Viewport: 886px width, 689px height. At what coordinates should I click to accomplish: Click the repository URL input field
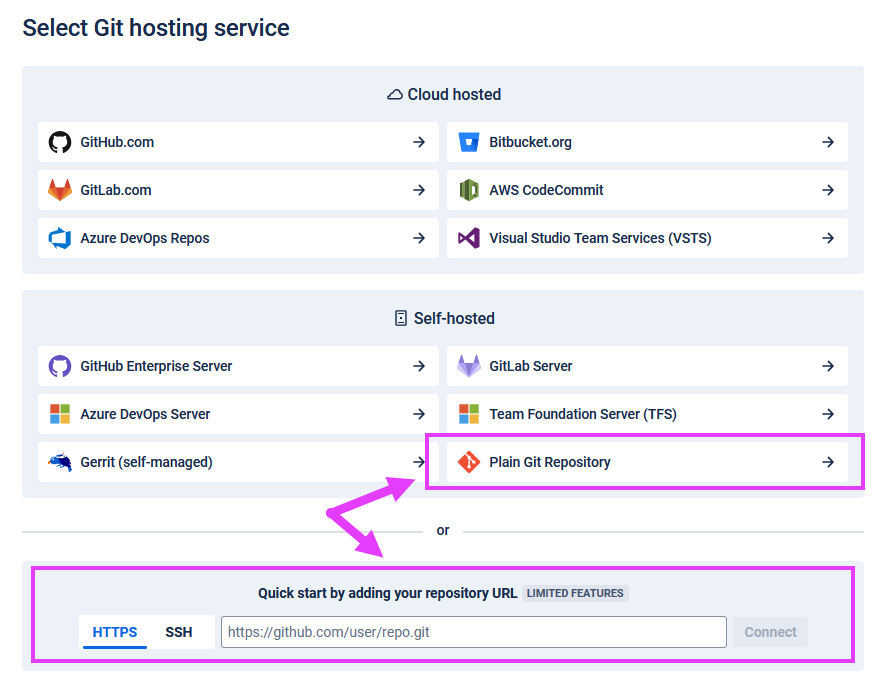[x=474, y=632]
